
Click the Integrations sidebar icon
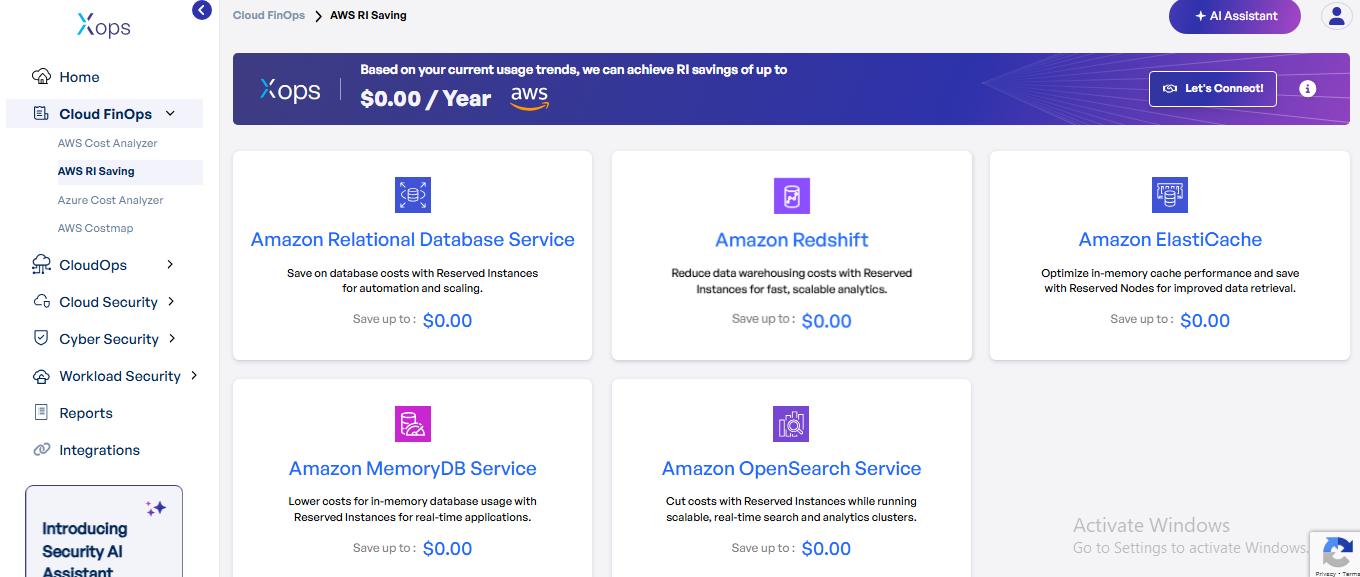pyautogui.click(x=41, y=449)
